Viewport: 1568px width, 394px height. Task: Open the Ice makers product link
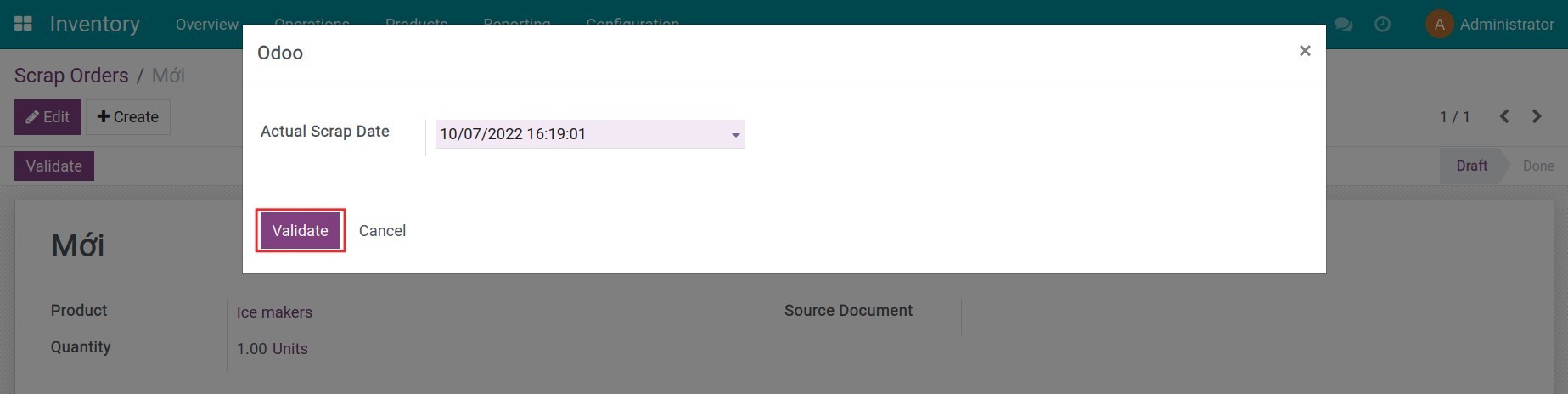pos(274,312)
